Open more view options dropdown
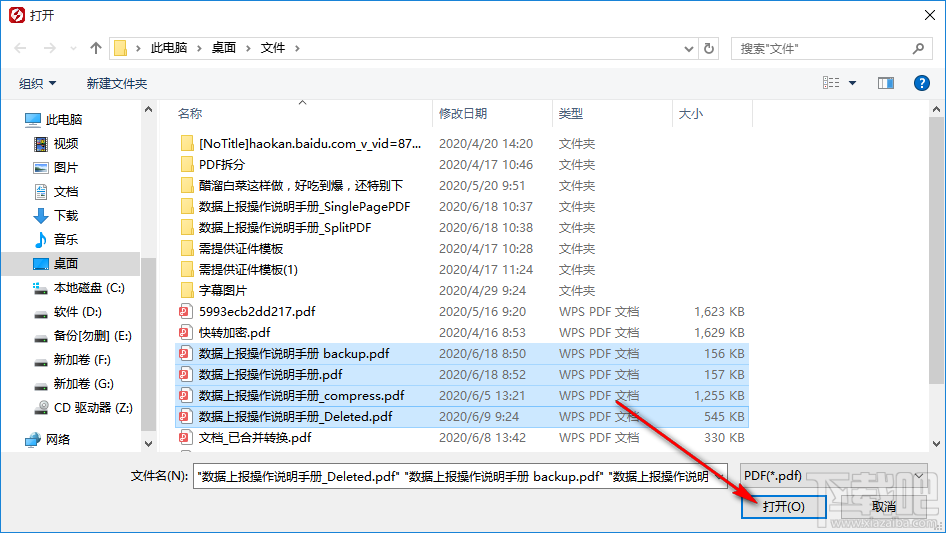The height and width of the screenshot is (533, 946). coord(852,83)
